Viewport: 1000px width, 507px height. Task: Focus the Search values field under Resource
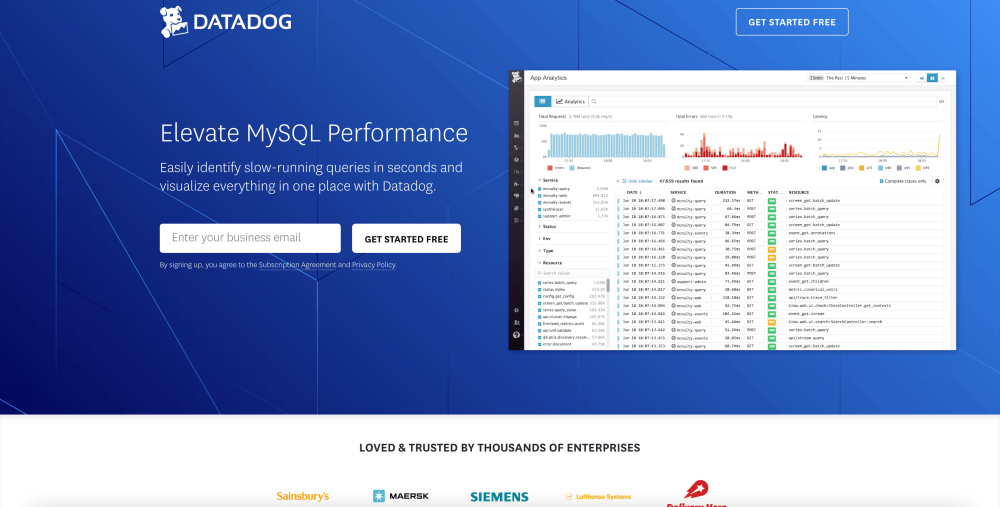point(571,273)
